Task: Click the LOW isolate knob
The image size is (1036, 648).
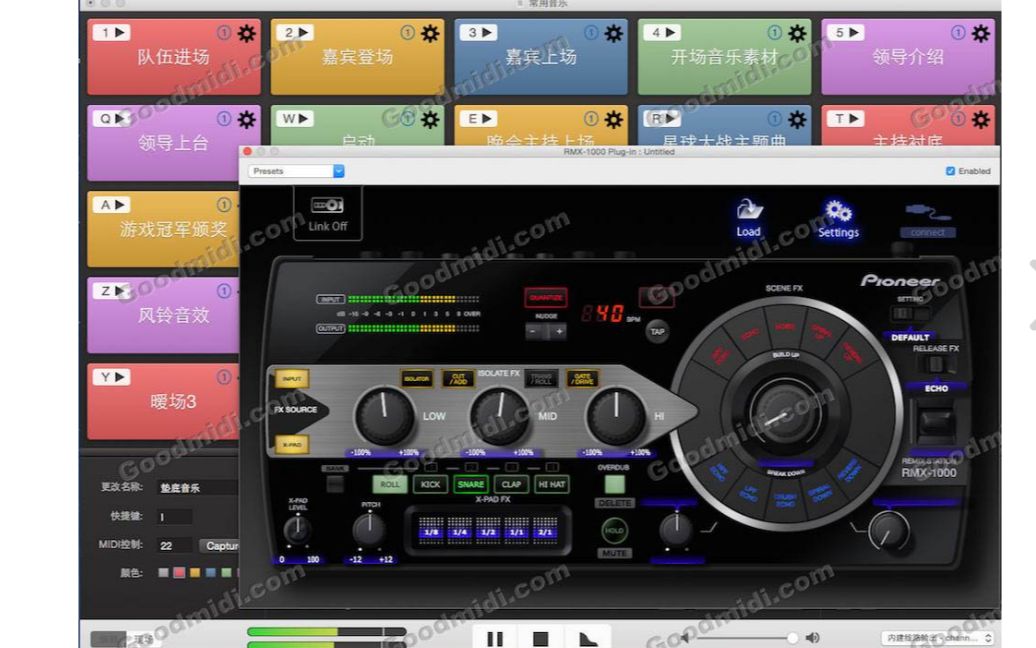Action: click(x=385, y=416)
